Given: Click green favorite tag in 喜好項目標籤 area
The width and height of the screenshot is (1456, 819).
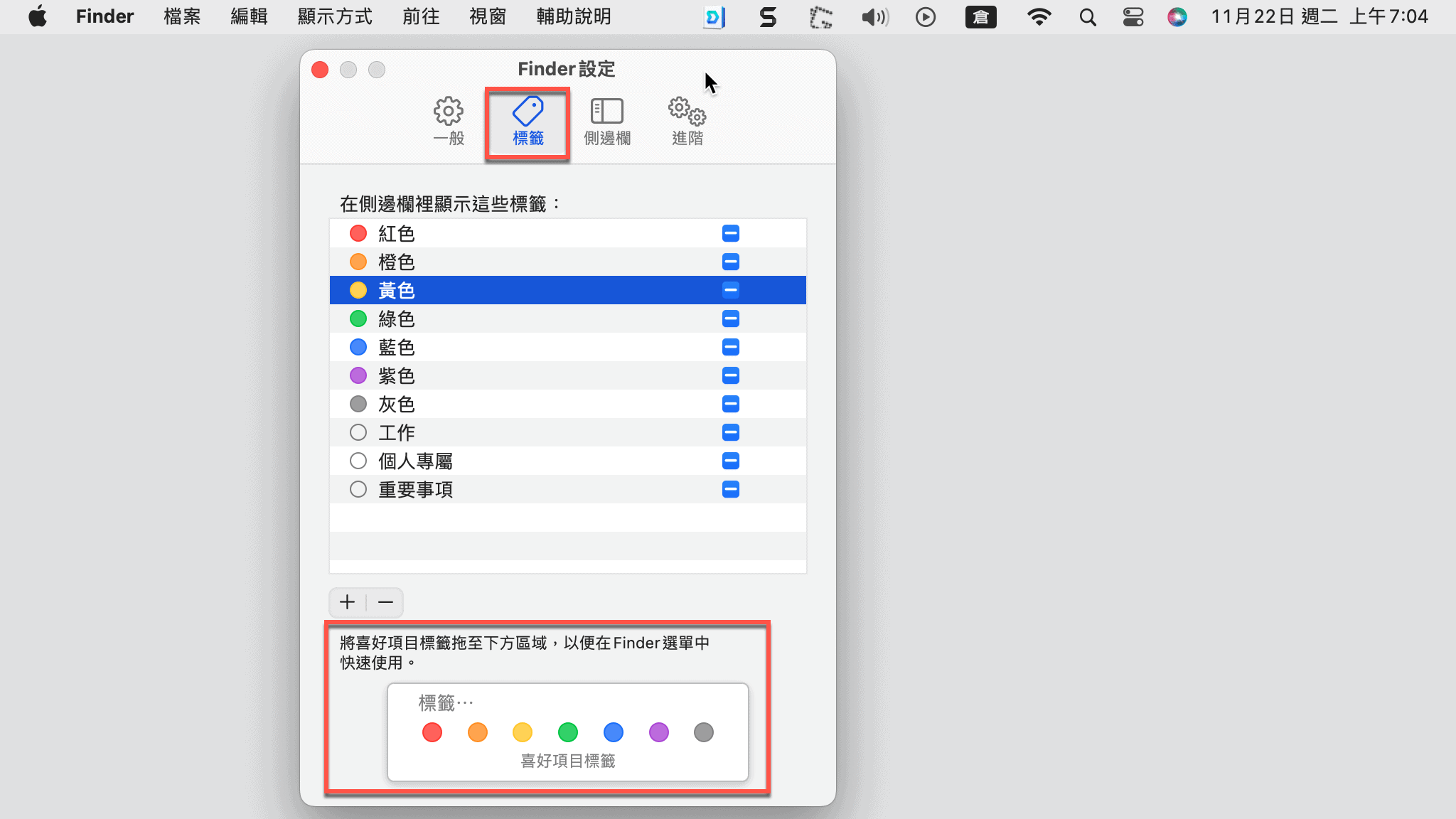Looking at the screenshot, I should [568, 732].
